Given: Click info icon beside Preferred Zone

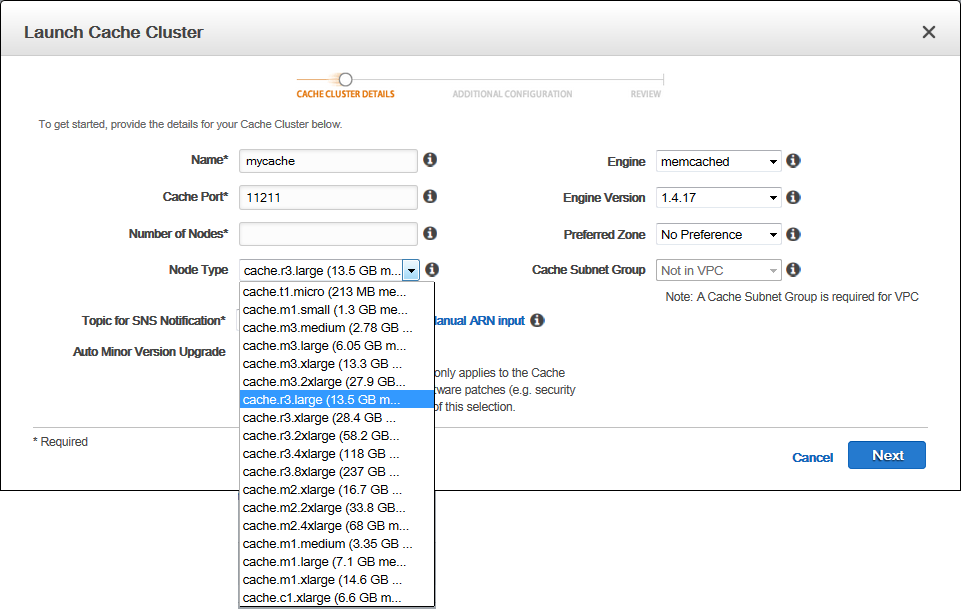Looking at the screenshot, I should click(x=793, y=234).
